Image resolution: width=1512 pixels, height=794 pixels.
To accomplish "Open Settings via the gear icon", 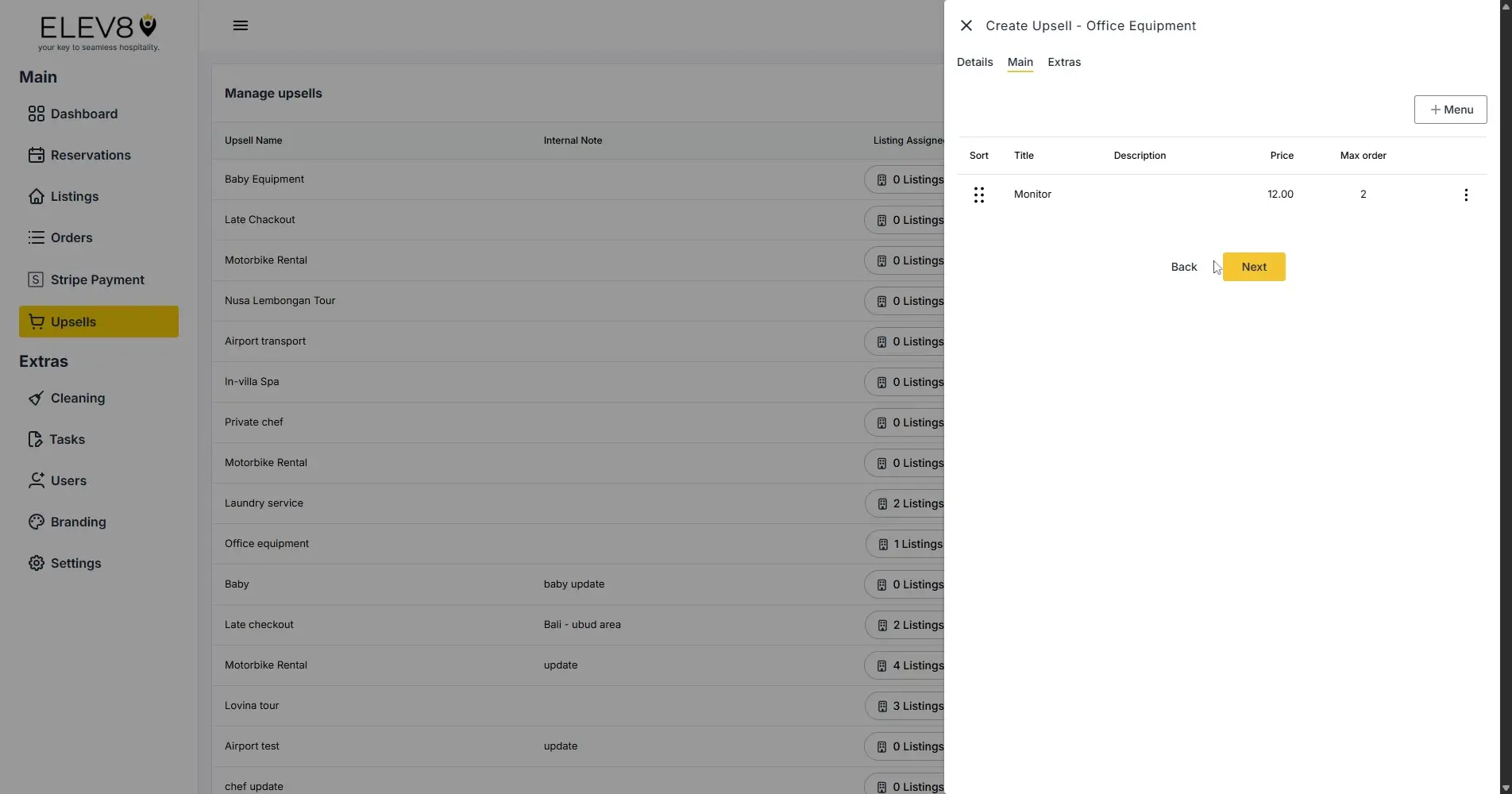I will pyautogui.click(x=37, y=562).
